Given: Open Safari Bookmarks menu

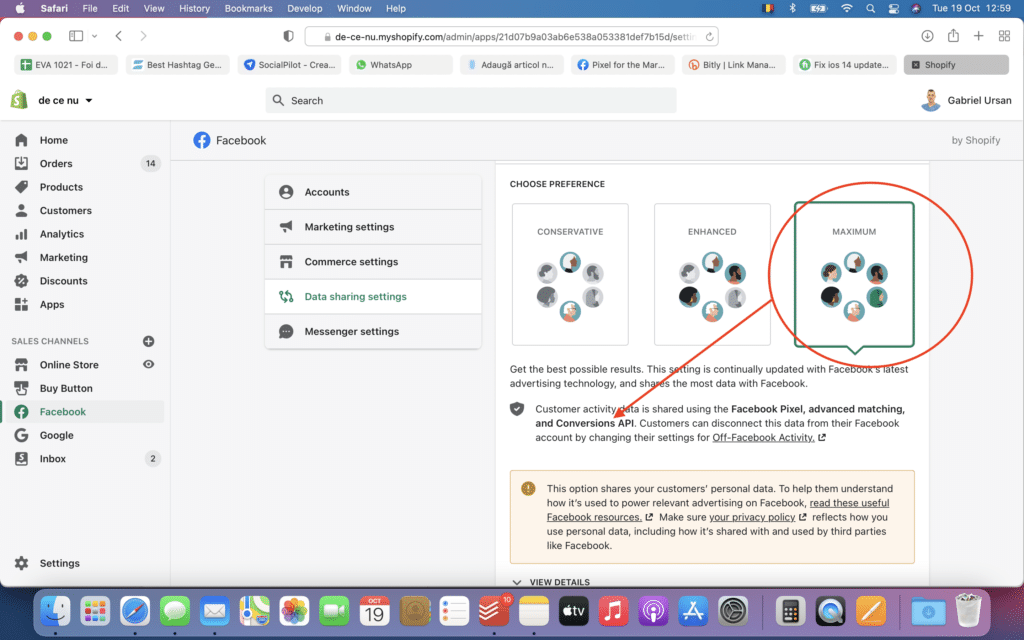Looking at the screenshot, I should pyautogui.click(x=248, y=8).
